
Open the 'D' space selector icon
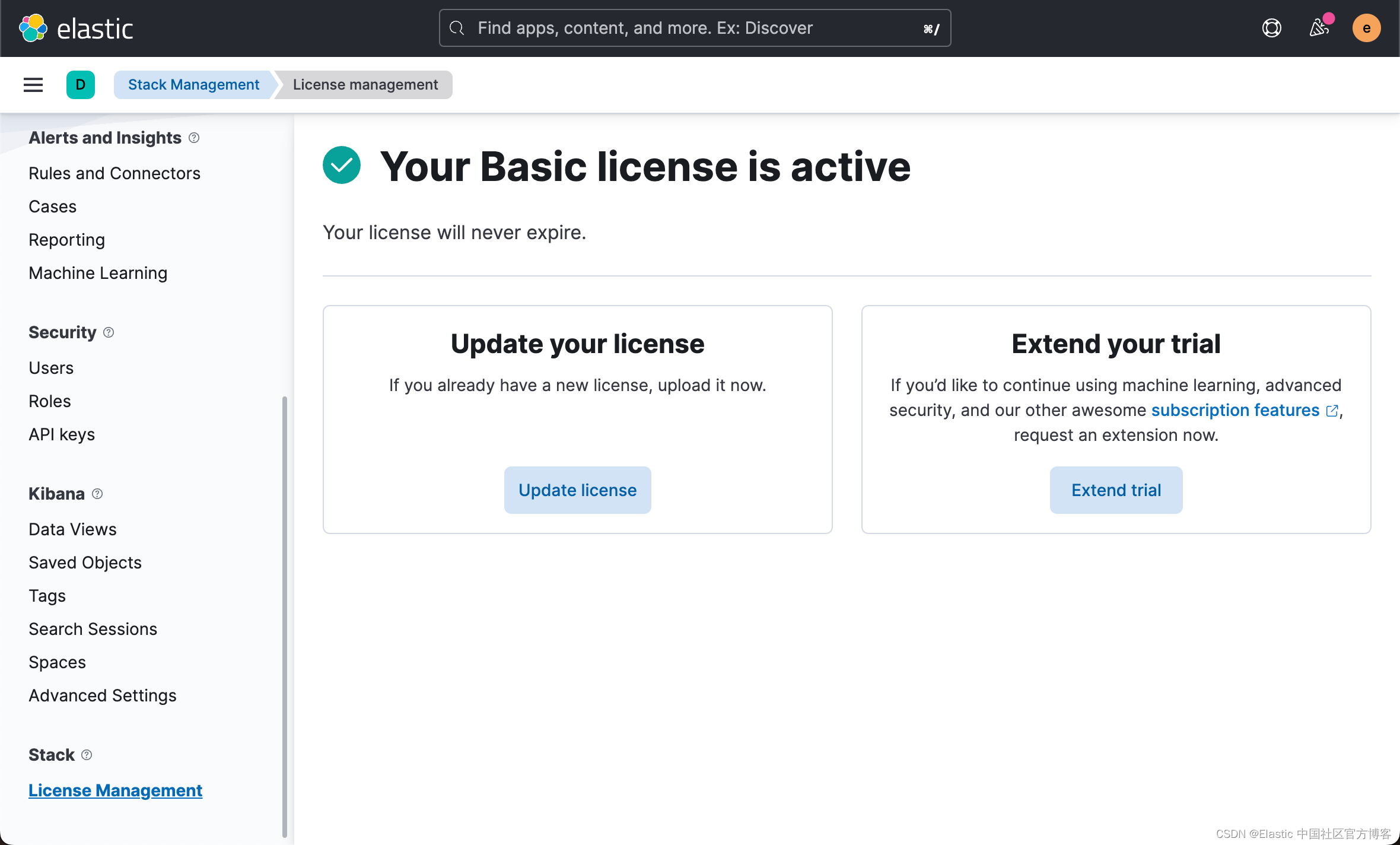point(81,84)
